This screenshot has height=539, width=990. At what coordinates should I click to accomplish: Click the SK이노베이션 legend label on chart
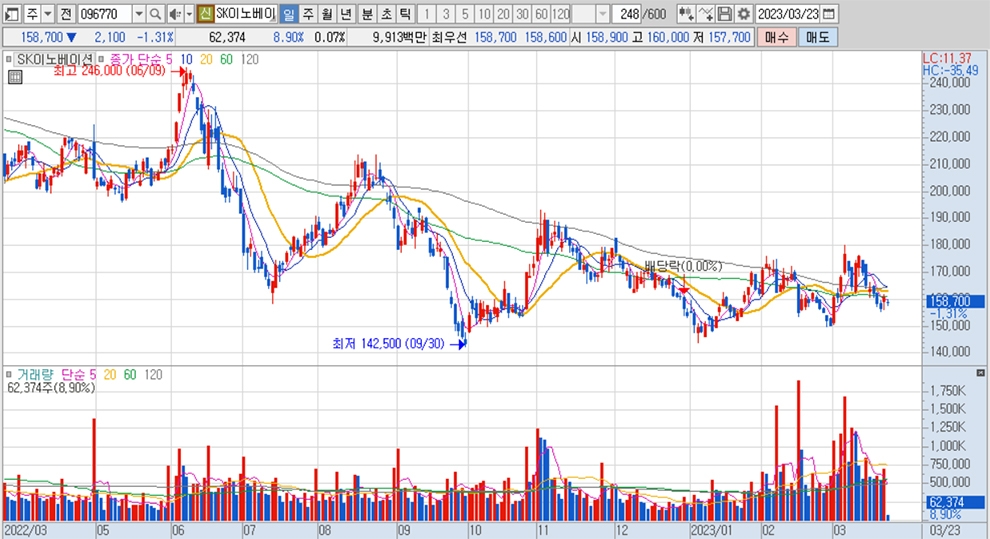56,59
